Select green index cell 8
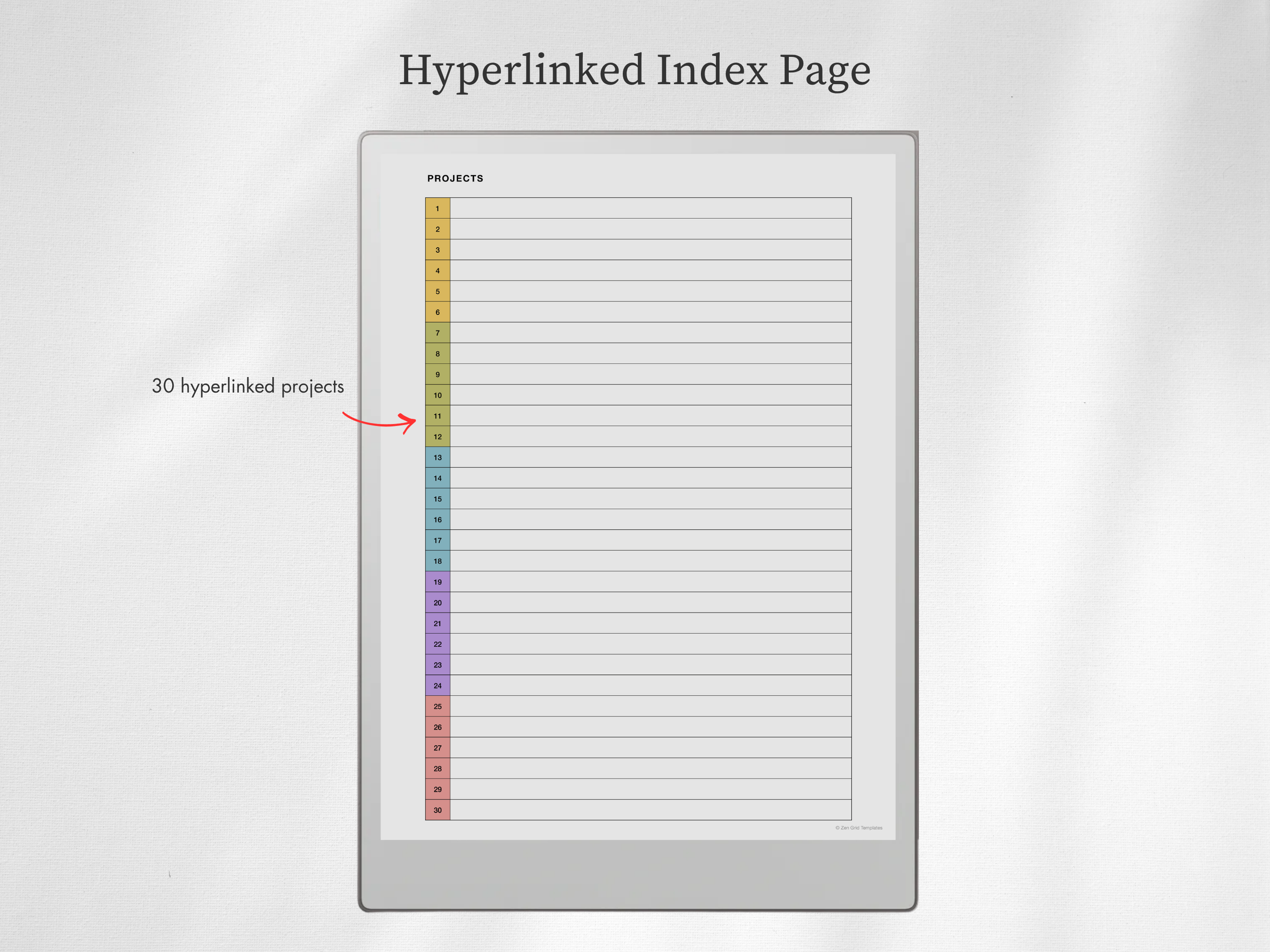The image size is (1270, 952). coord(437,353)
